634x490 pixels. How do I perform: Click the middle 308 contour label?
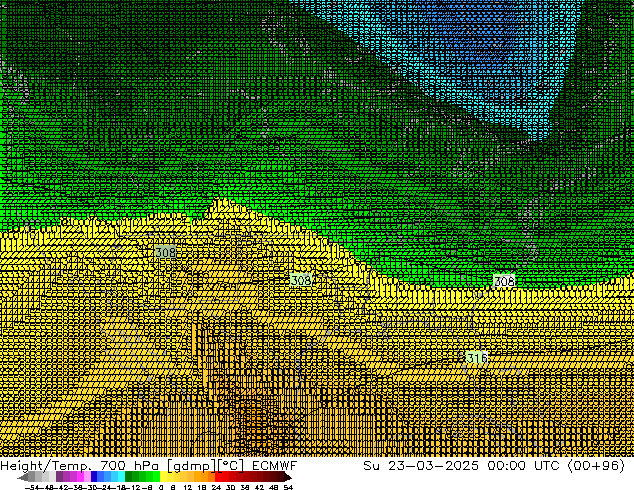pos(301,280)
